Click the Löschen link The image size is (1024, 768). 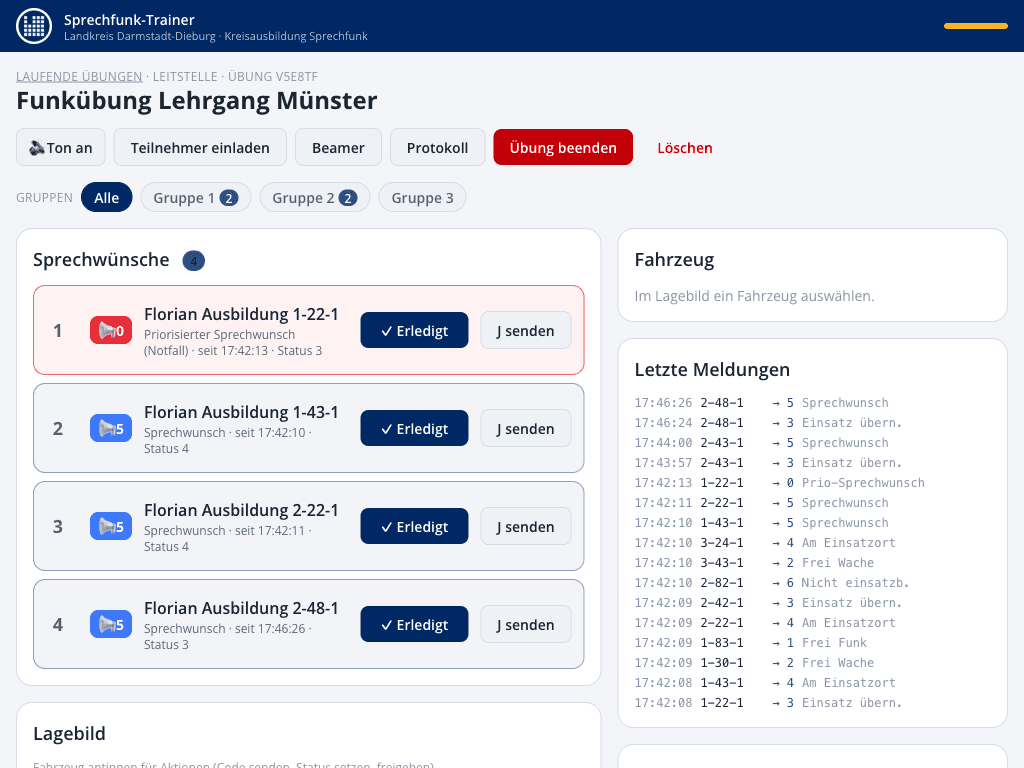(684, 148)
